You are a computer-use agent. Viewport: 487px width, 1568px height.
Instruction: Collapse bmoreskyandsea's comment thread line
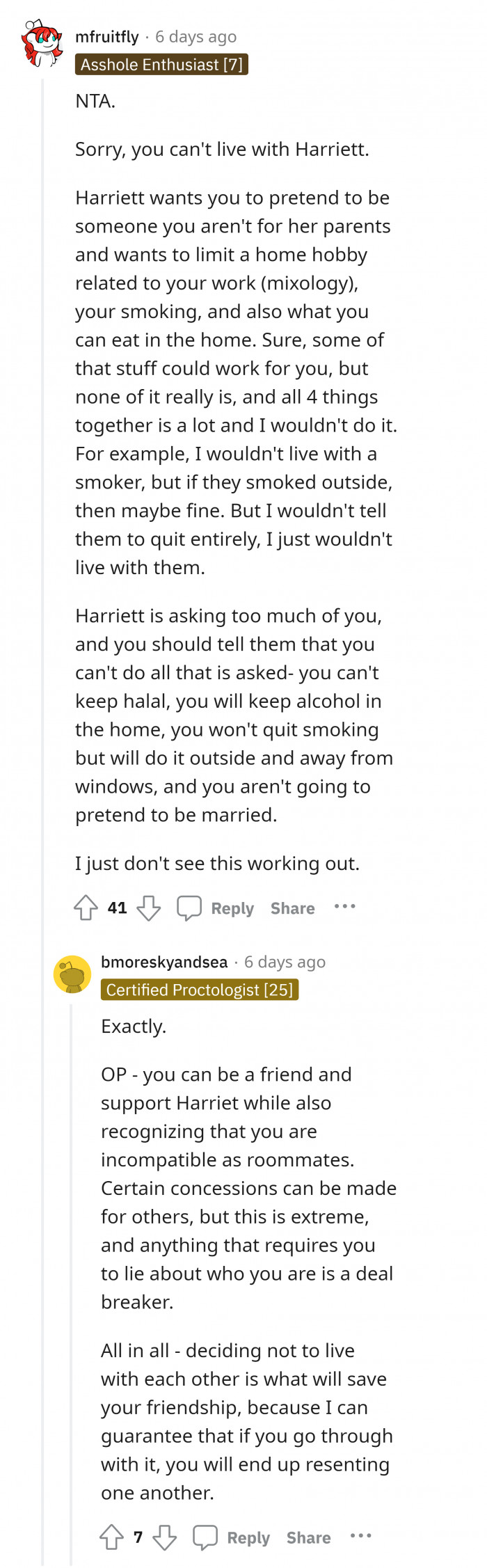[72, 1253]
